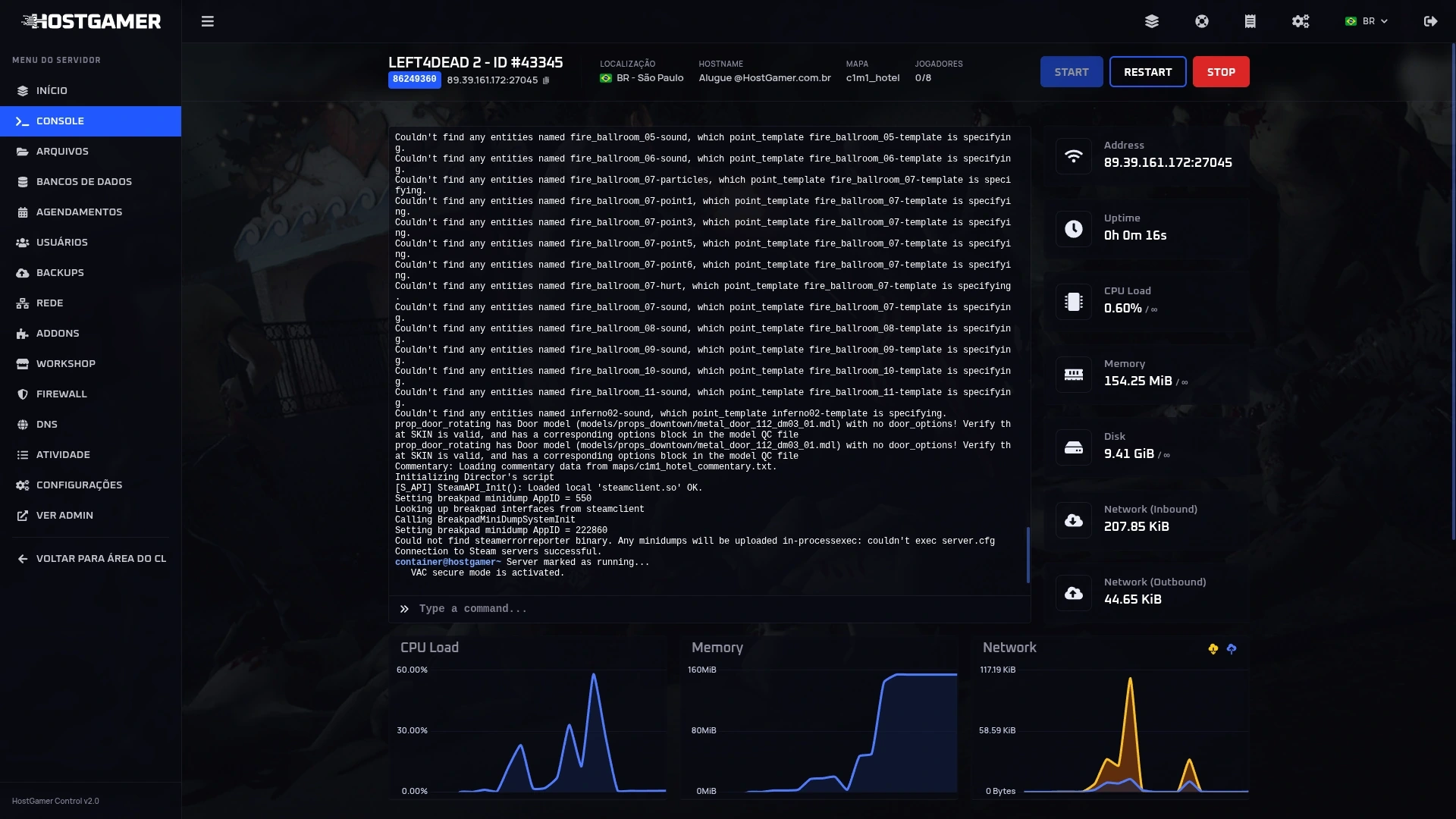Screen dimensions: 1456x819
Task: Click the logout icon
Action: click(1431, 21)
